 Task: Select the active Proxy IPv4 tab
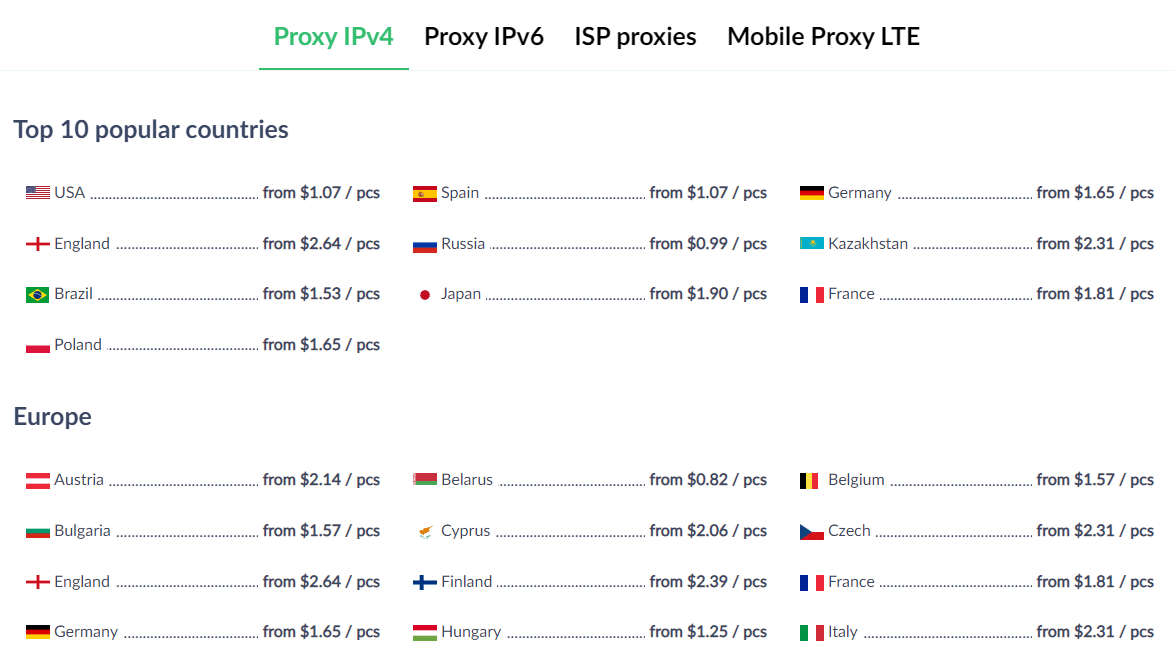[333, 36]
